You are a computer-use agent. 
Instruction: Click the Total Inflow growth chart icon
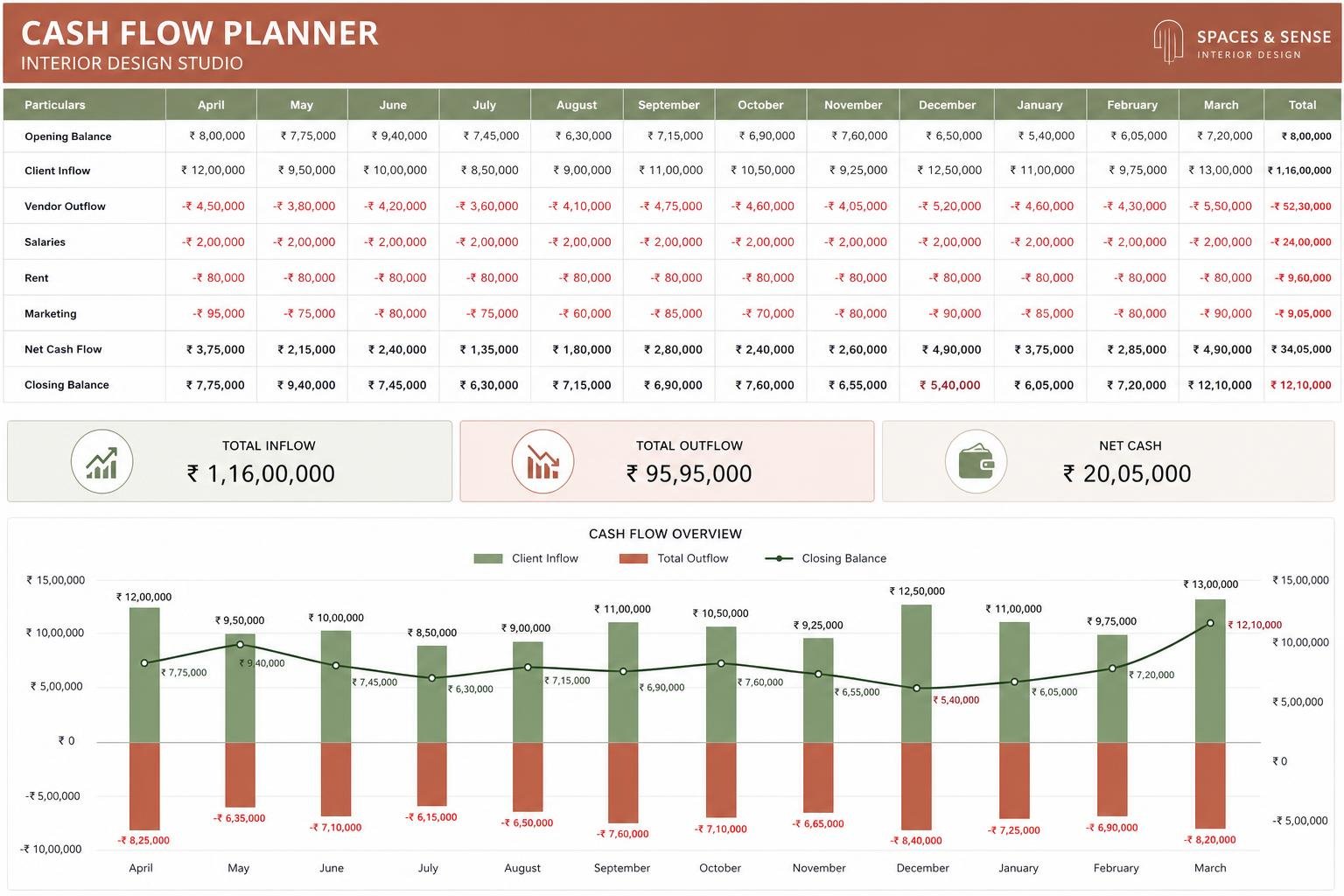click(101, 461)
